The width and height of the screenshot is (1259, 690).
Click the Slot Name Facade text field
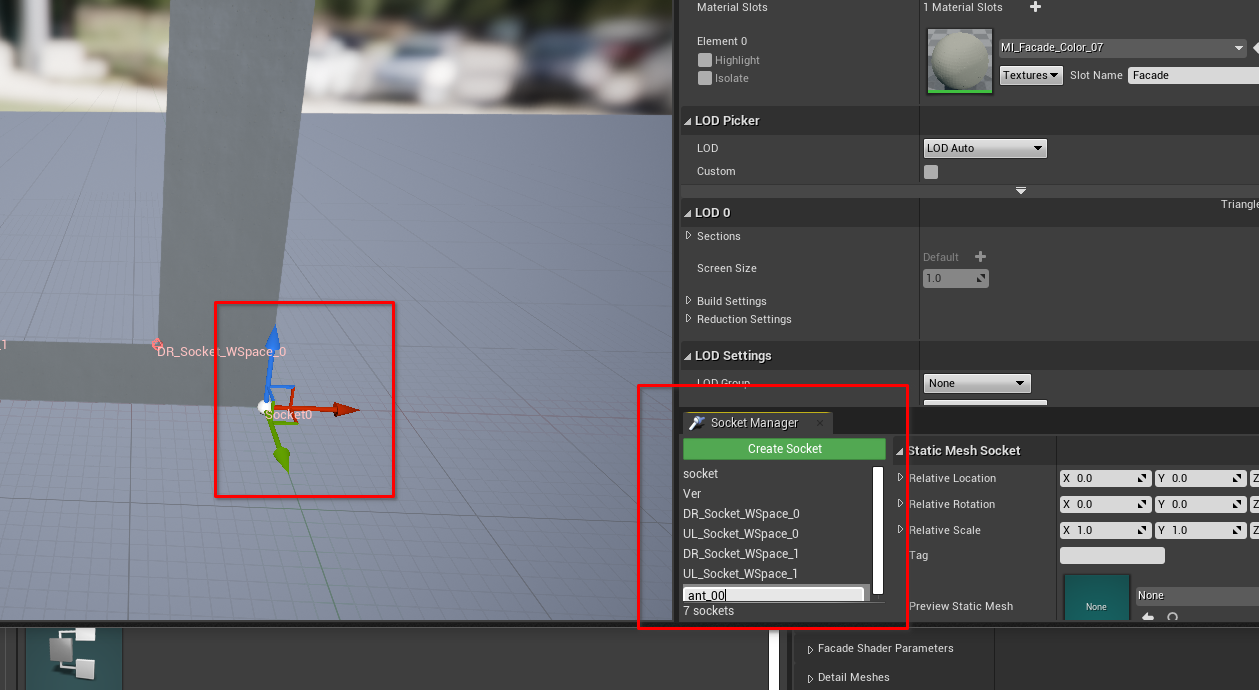tap(1190, 75)
